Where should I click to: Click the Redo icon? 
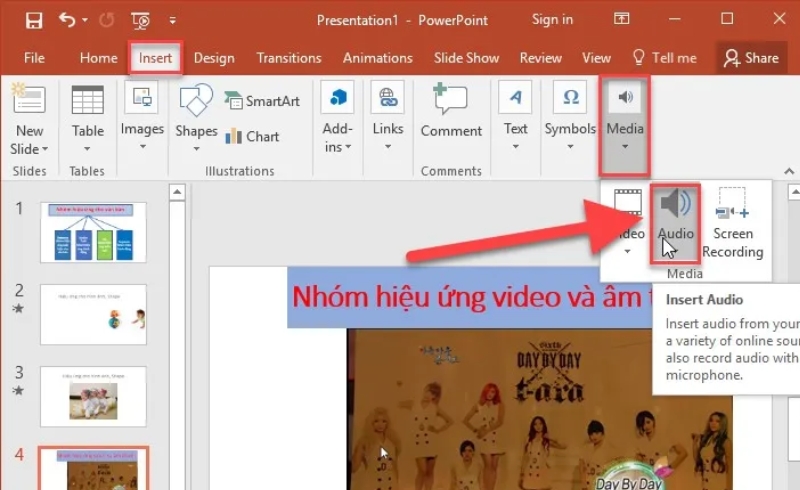pos(107,20)
